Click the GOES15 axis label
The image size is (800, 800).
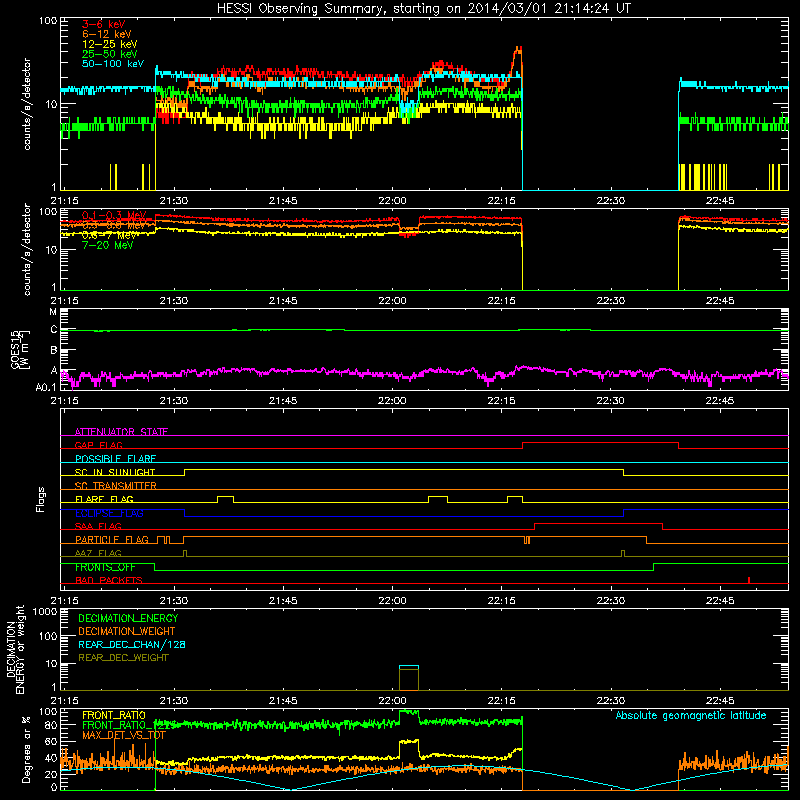tap(16, 349)
